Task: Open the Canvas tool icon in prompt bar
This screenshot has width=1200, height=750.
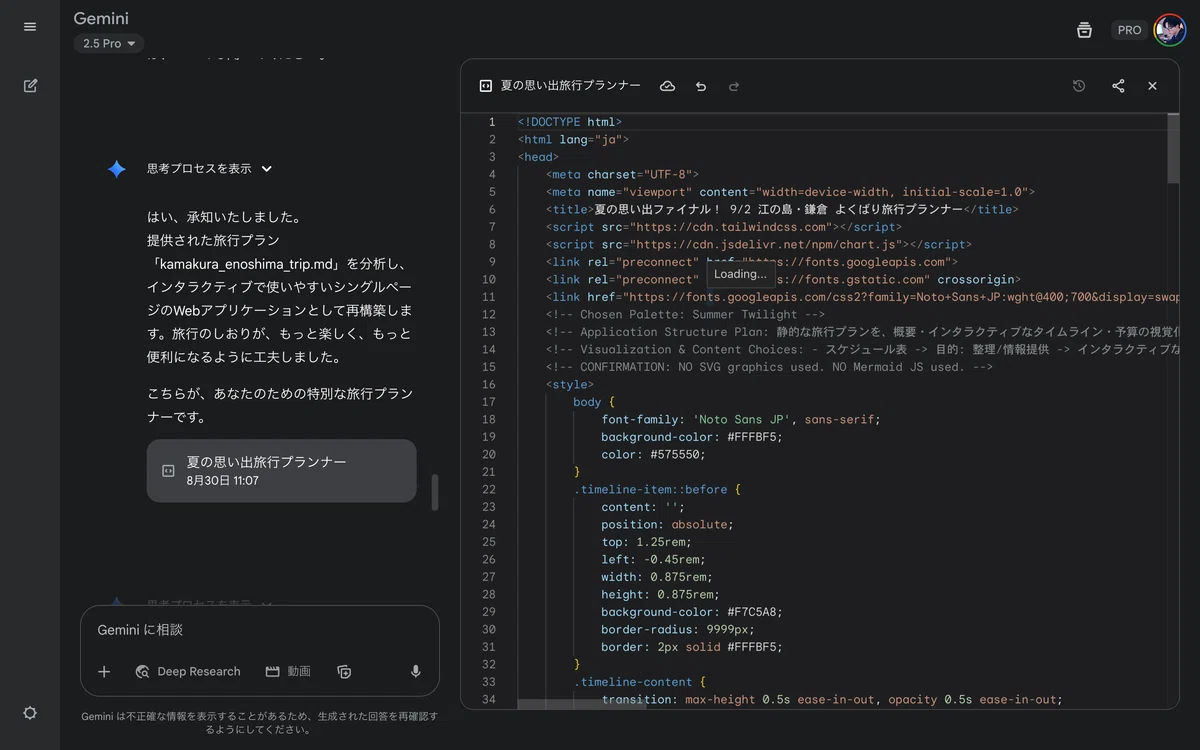Action: (344, 671)
